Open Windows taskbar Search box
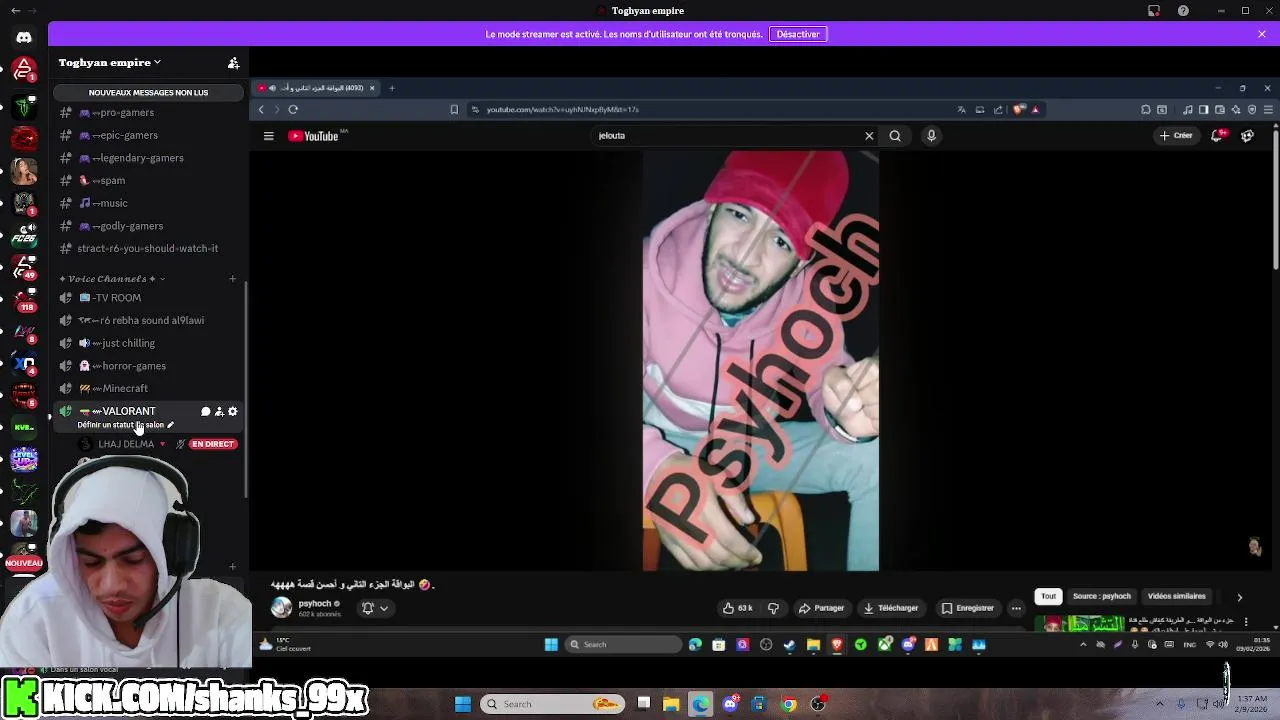1280x720 pixels. [x=553, y=704]
